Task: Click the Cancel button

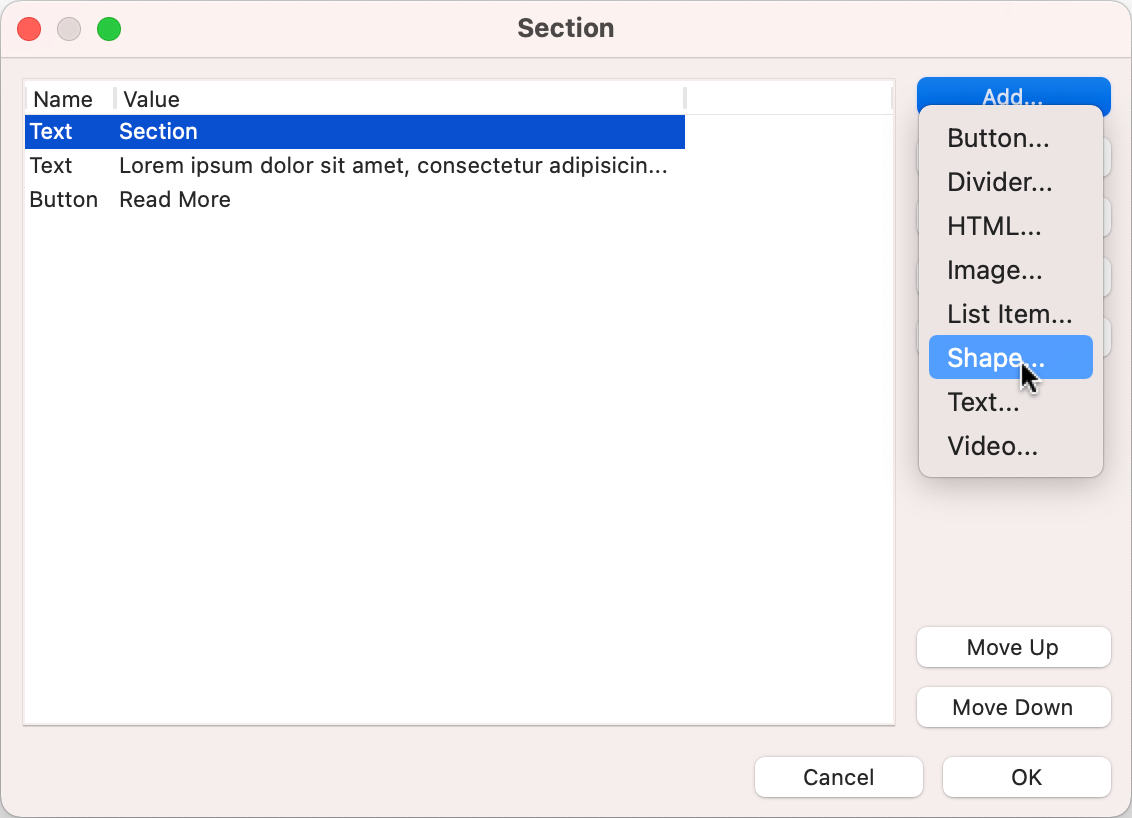Action: (838, 777)
